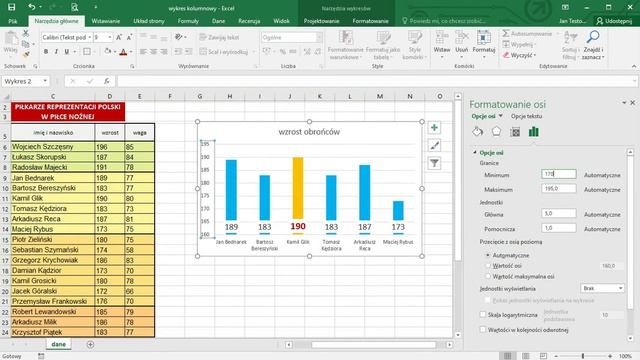
Task: Select the Wartość osi radio option
Action: point(487,266)
